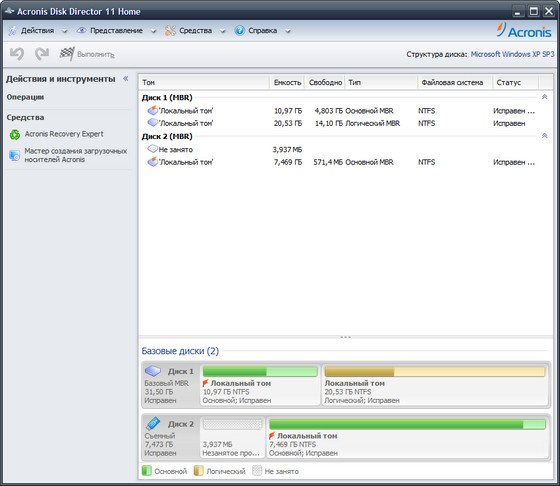Launch Acronis Recovery Expert
The height and width of the screenshot is (486, 560).
[64, 134]
